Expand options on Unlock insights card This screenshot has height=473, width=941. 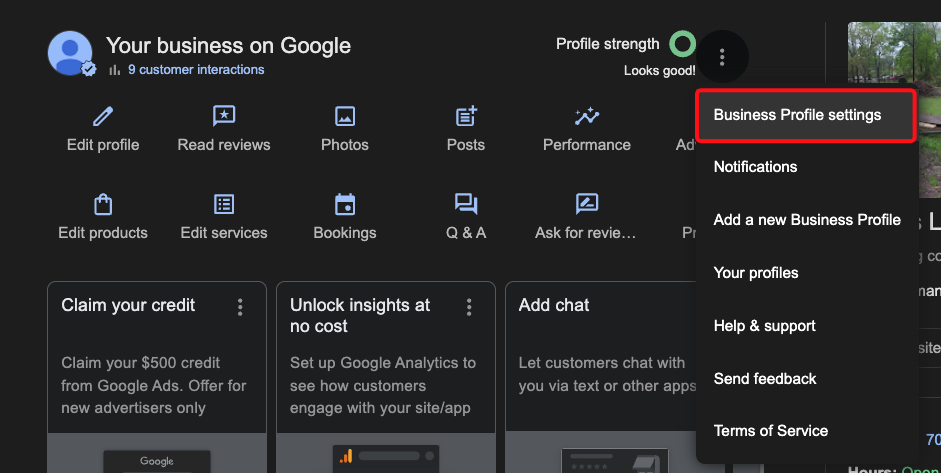point(469,307)
